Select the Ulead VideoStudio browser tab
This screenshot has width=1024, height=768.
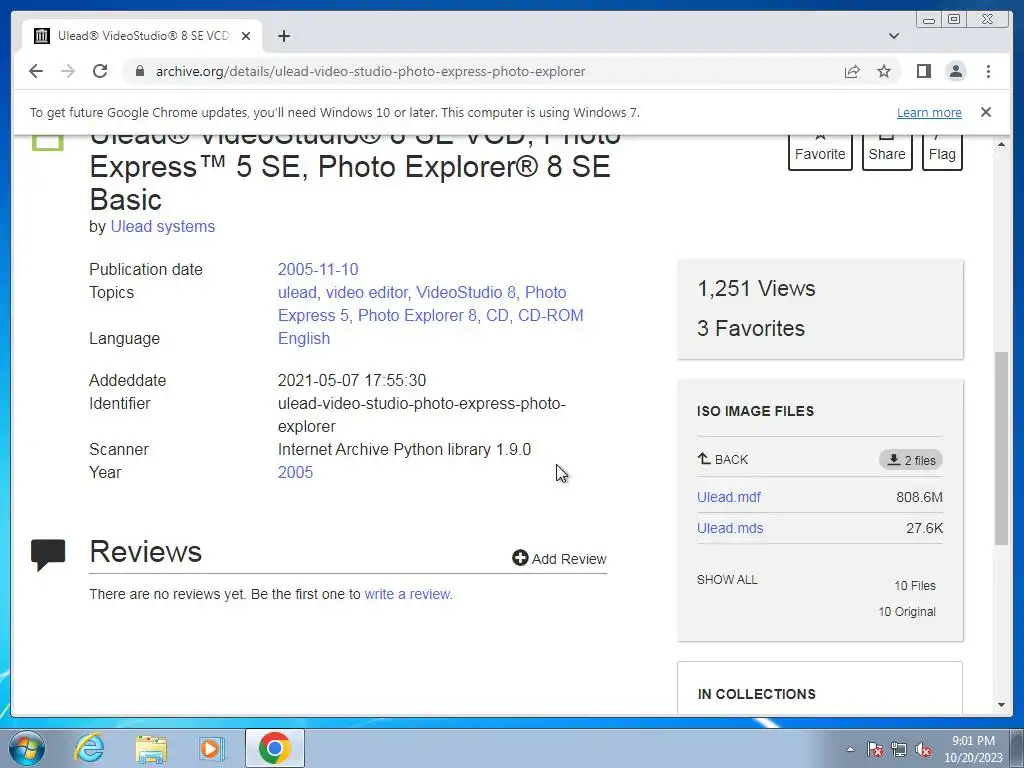tap(142, 36)
